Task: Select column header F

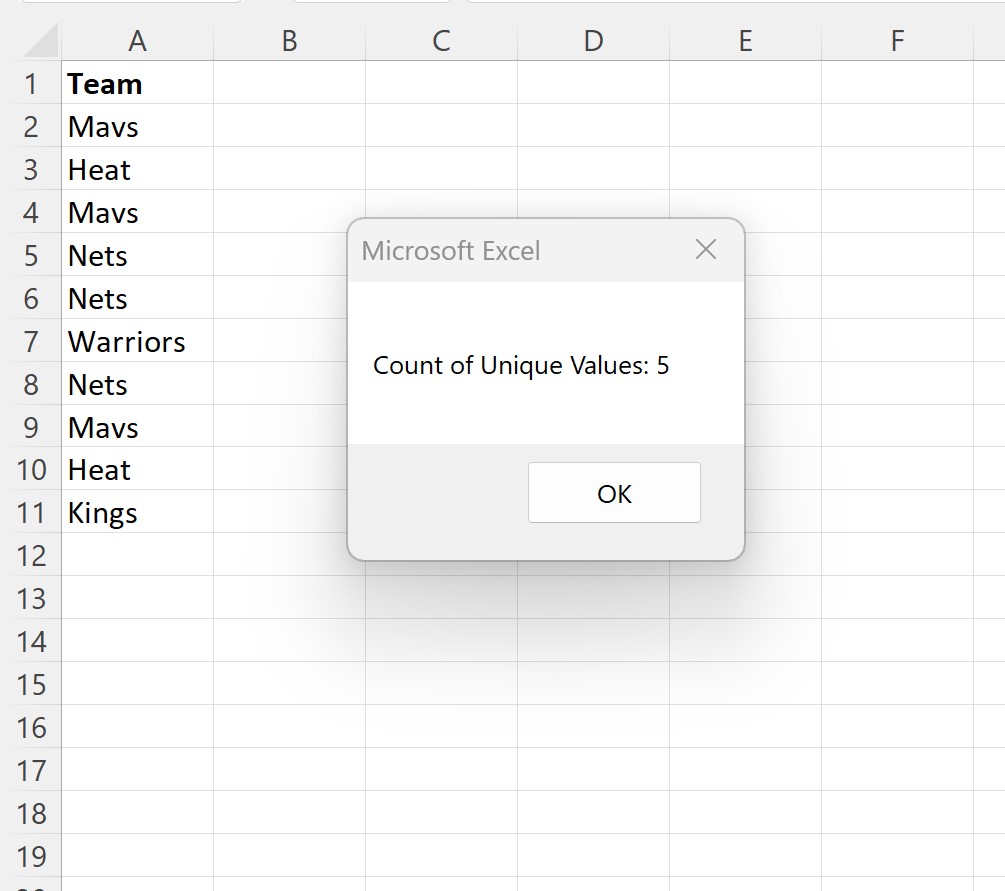Action: [896, 42]
